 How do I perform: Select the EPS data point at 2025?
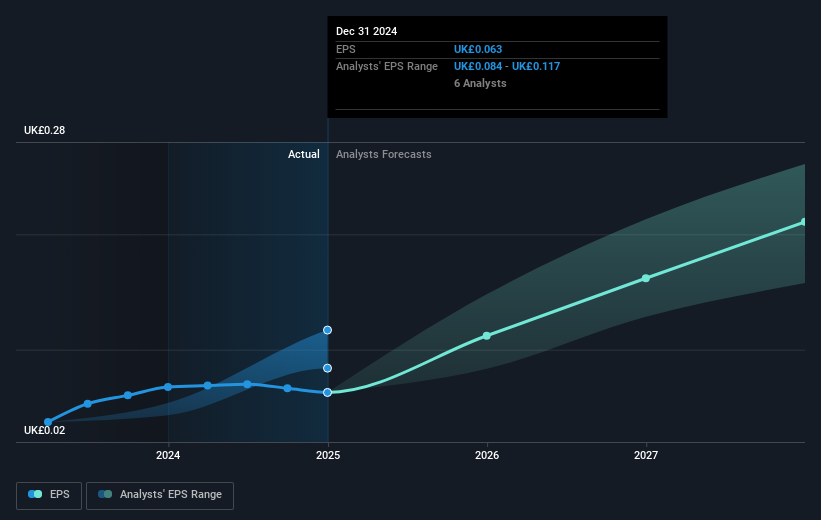(x=327, y=392)
